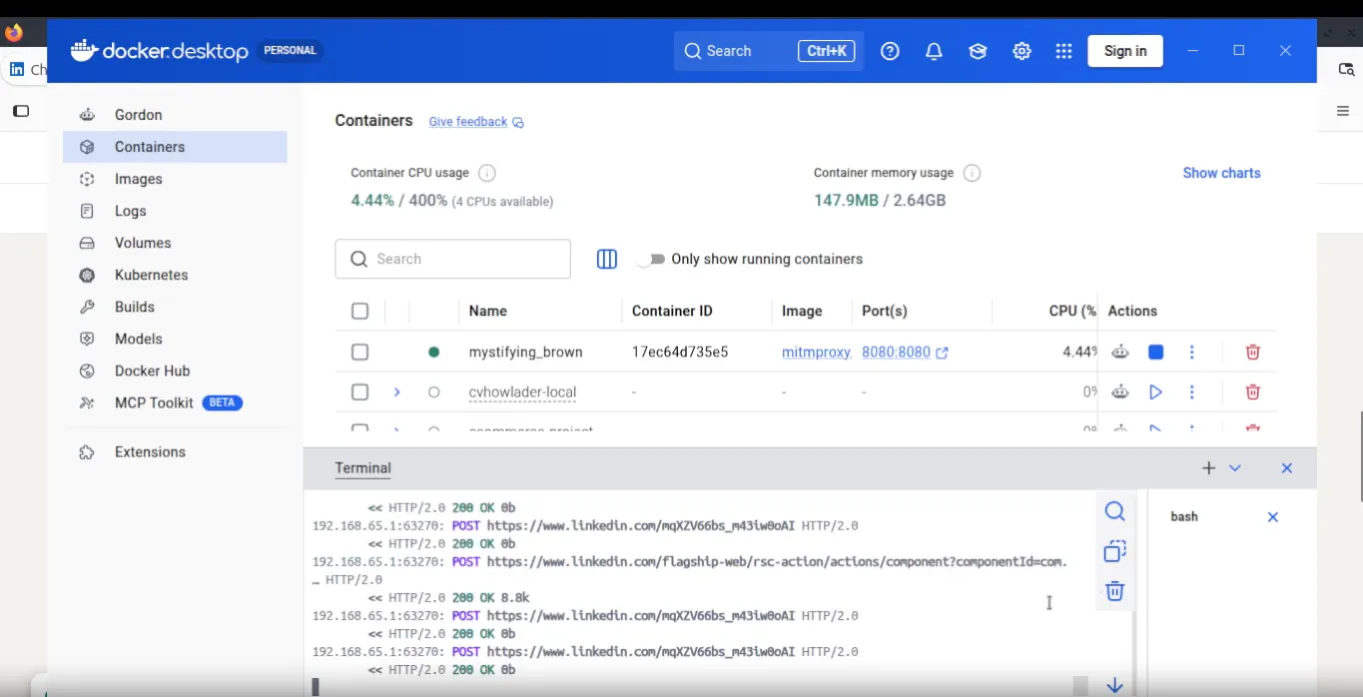Screen dimensions: 1363x697
Task: Ask Gordon about cvhowlader-local
Action: click(x=1120, y=392)
